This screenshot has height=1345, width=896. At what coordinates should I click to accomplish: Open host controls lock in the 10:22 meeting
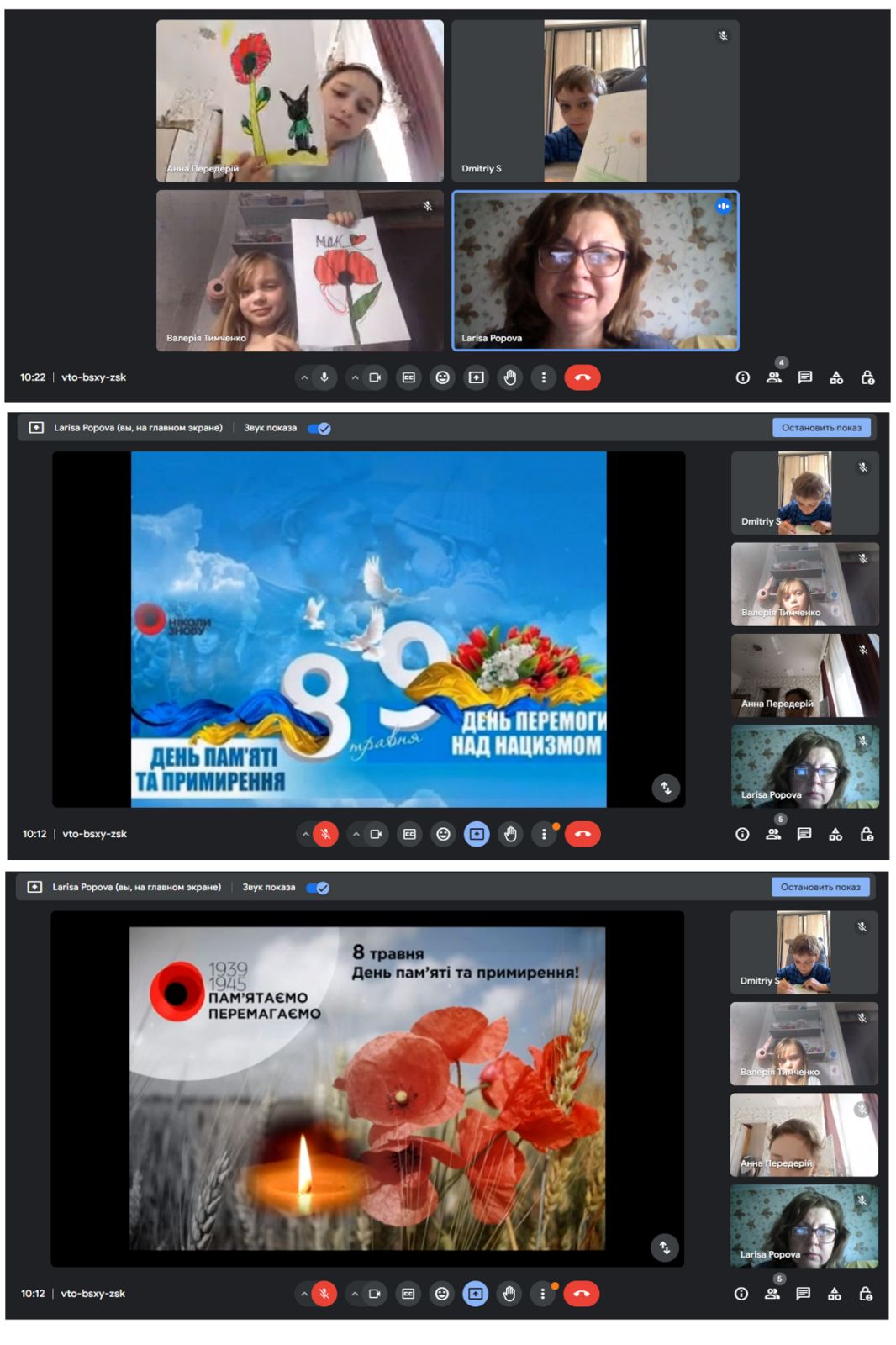(x=867, y=377)
